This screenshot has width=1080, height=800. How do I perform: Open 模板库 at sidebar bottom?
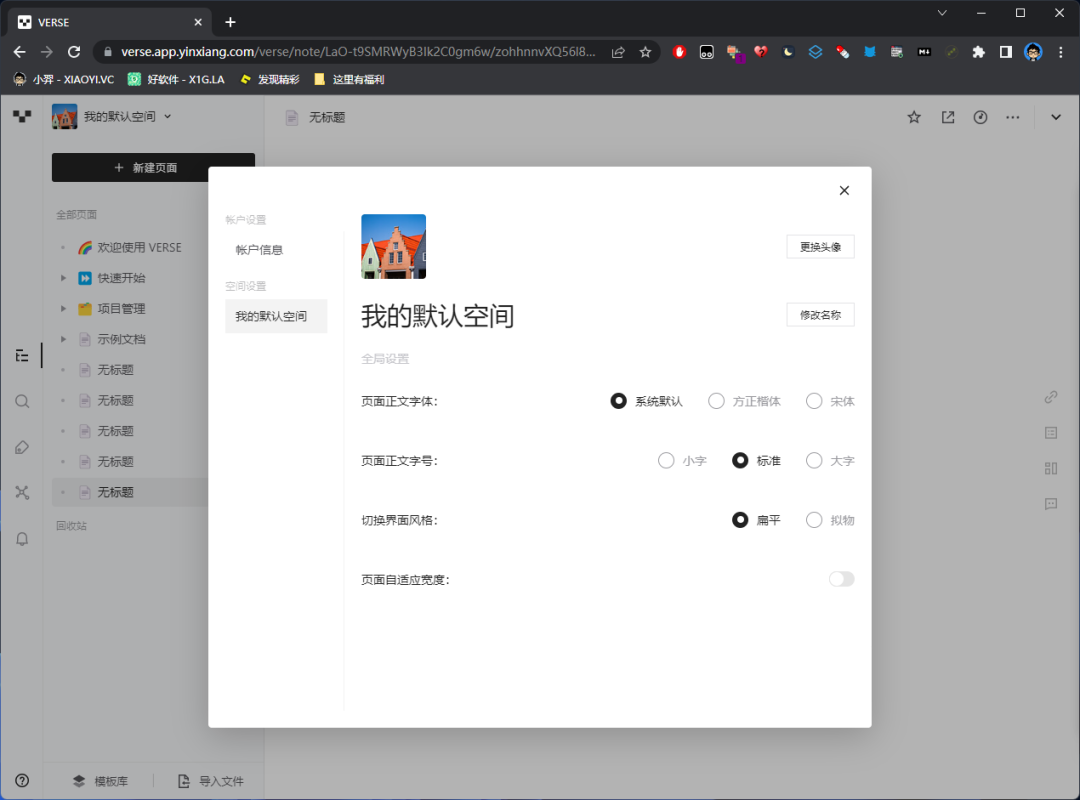[x=101, y=781]
